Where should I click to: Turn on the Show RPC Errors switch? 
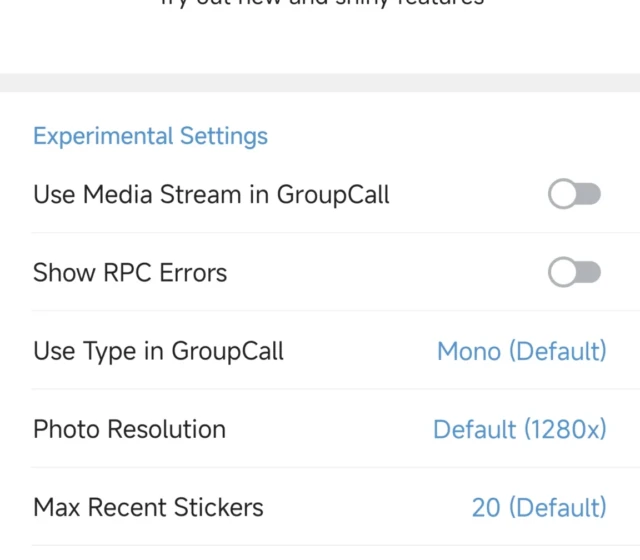[x=574, y=273]
